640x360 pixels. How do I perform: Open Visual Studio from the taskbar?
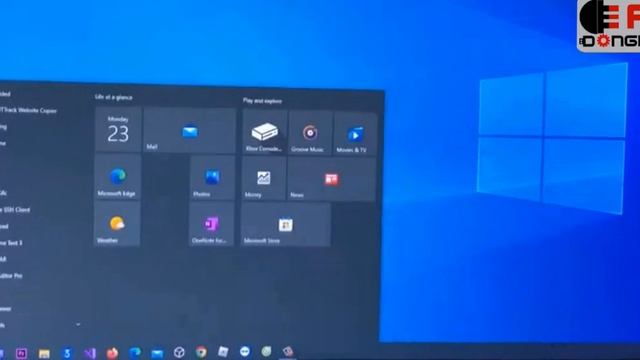[90, 353]
